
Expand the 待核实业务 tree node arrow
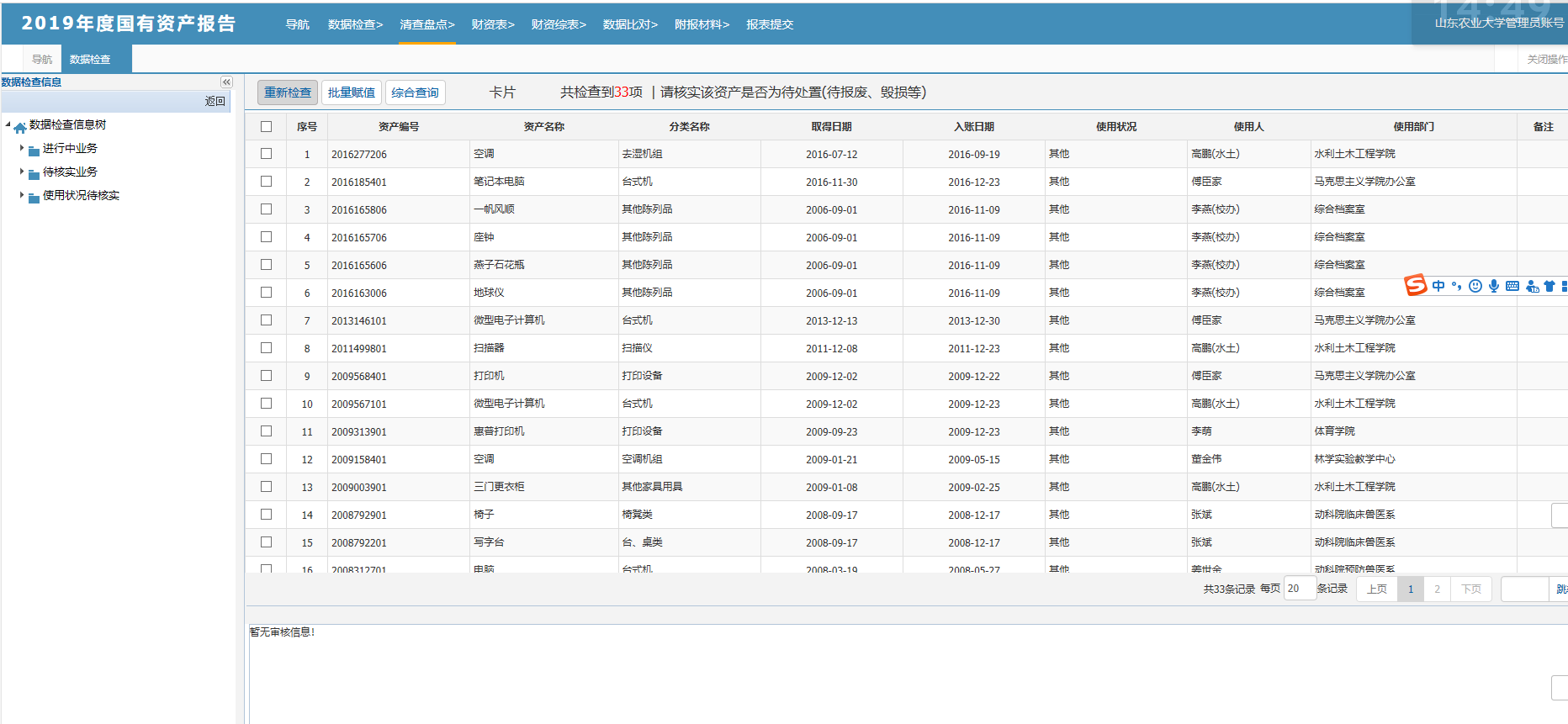pos(22,172)
